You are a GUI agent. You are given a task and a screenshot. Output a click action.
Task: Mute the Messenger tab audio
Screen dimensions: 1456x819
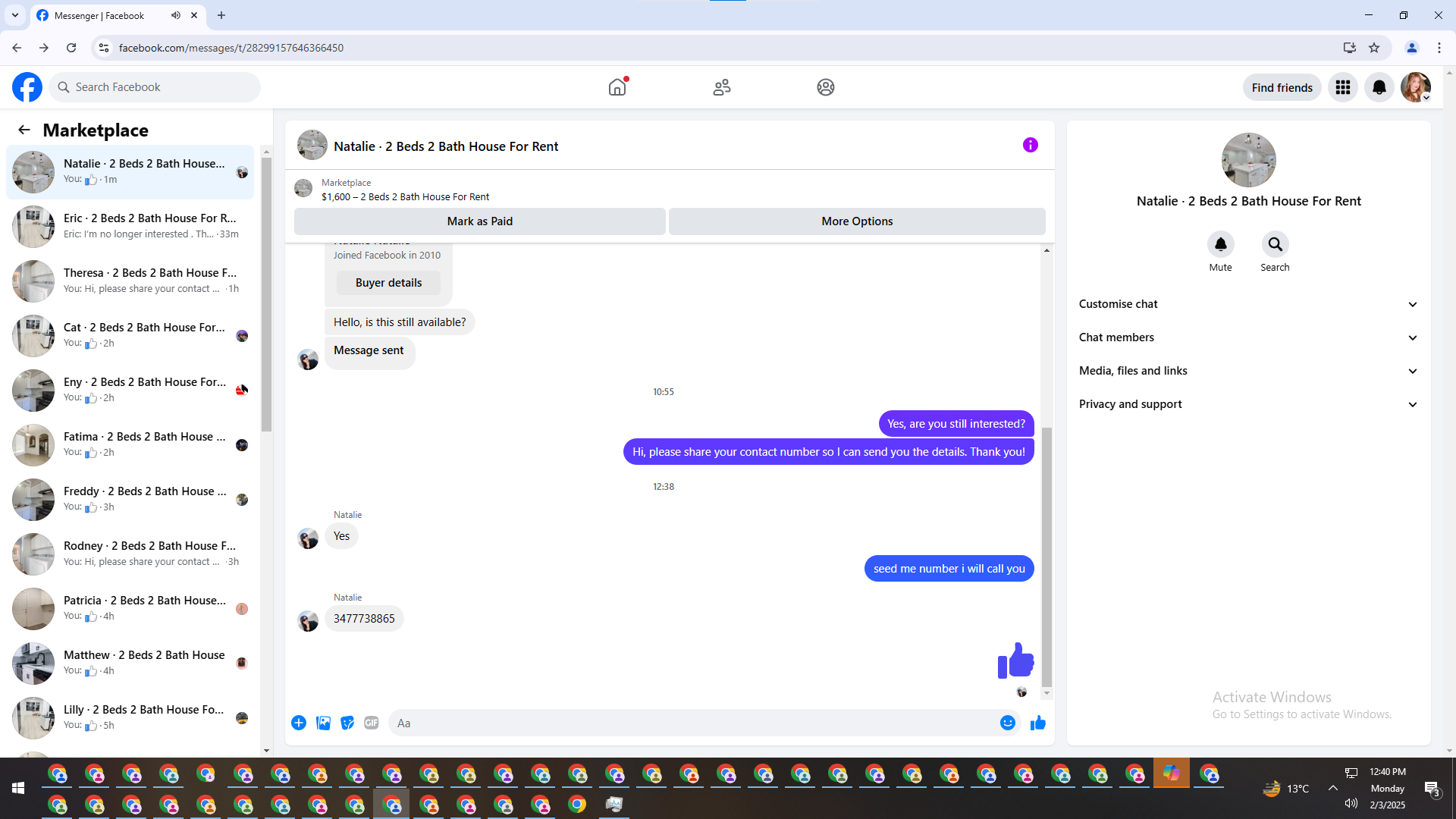click(x=176, y=15)
